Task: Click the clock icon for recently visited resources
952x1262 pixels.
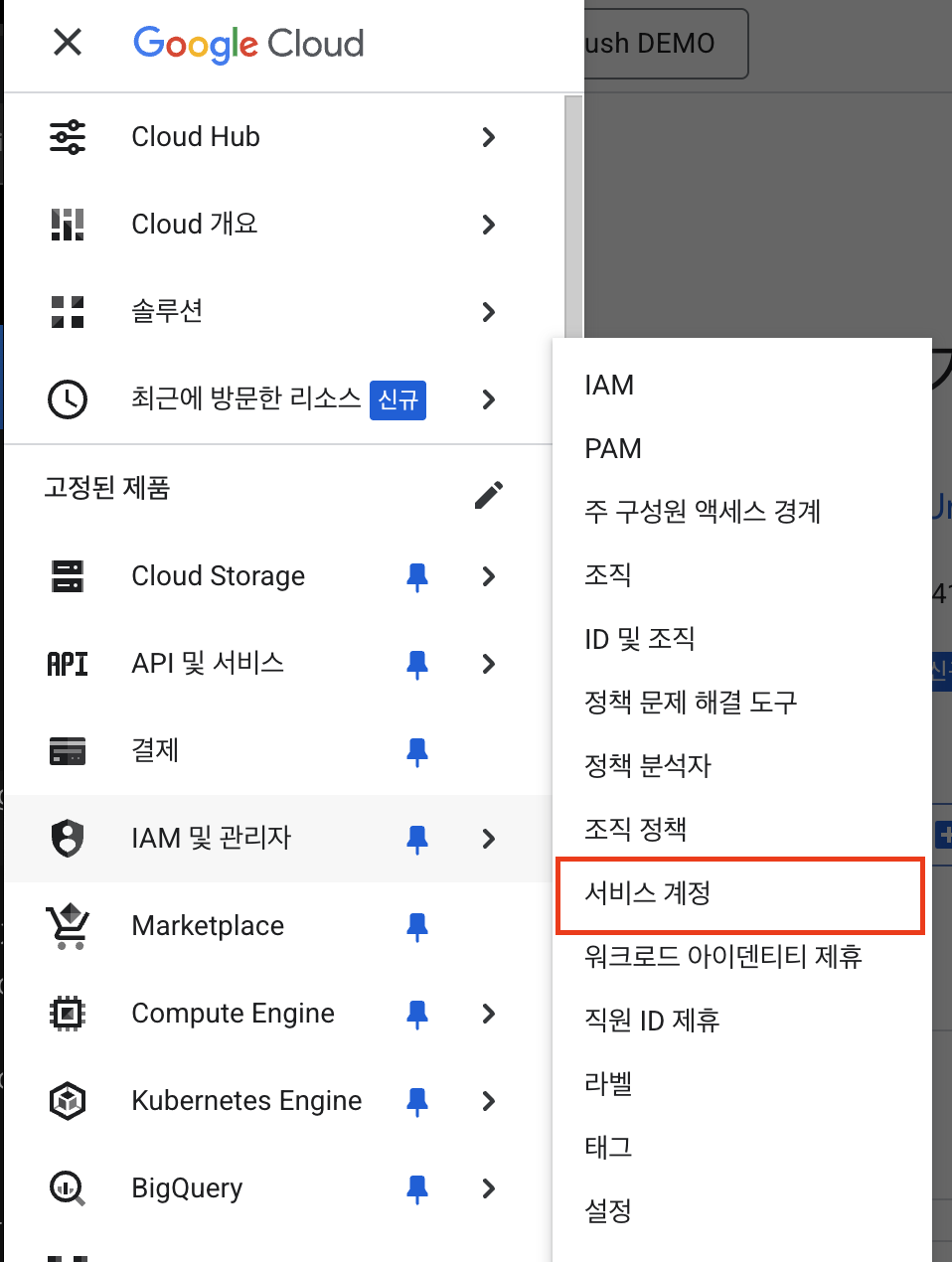Action: coord(68,399)
